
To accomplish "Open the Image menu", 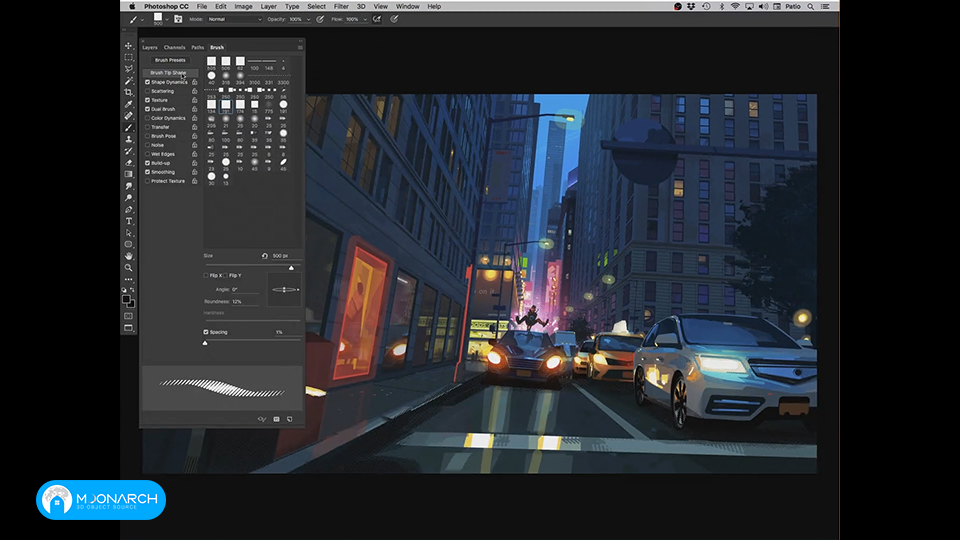I will [x=243, y=6].
